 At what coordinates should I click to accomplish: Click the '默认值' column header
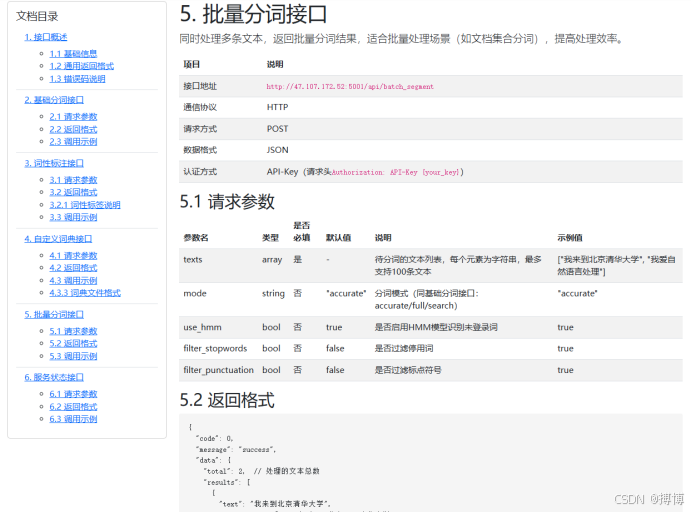click(x=338, y=238)
